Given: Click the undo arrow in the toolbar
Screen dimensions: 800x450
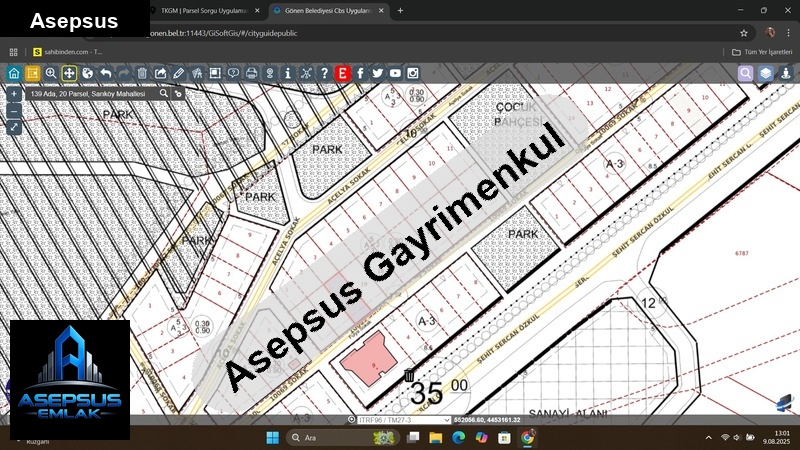Looking at the screenshot, I should pos(105,73).
